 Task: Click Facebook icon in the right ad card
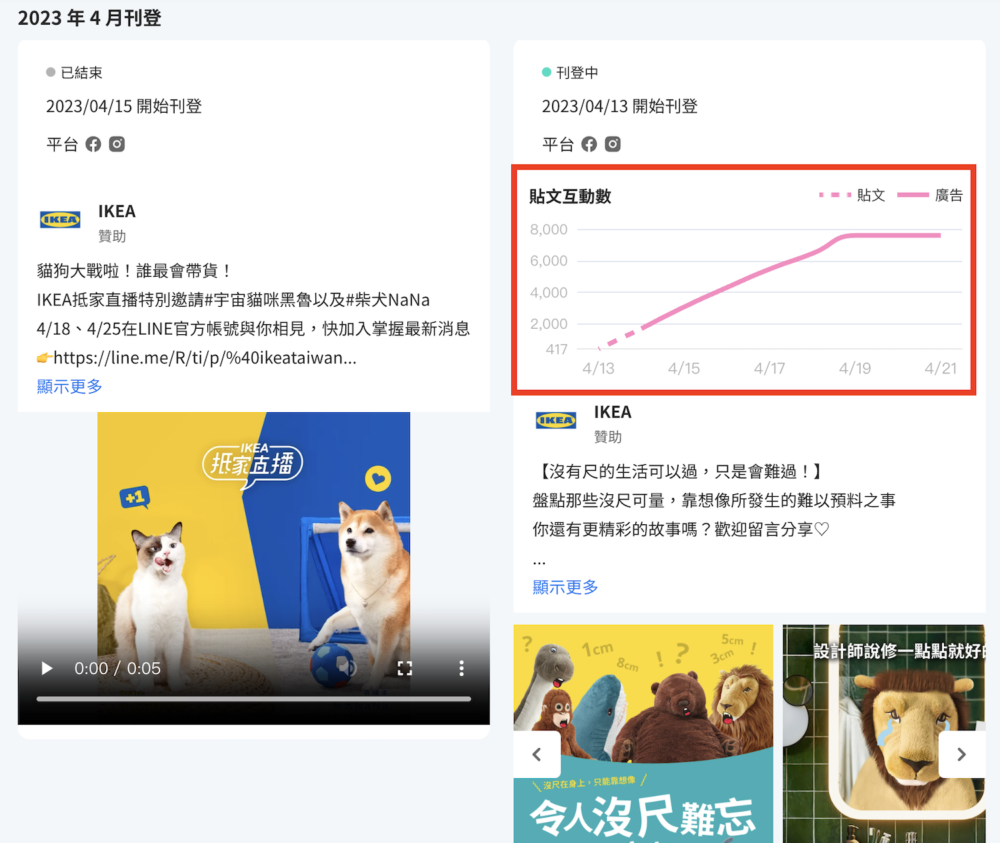[x=589, y=144]
